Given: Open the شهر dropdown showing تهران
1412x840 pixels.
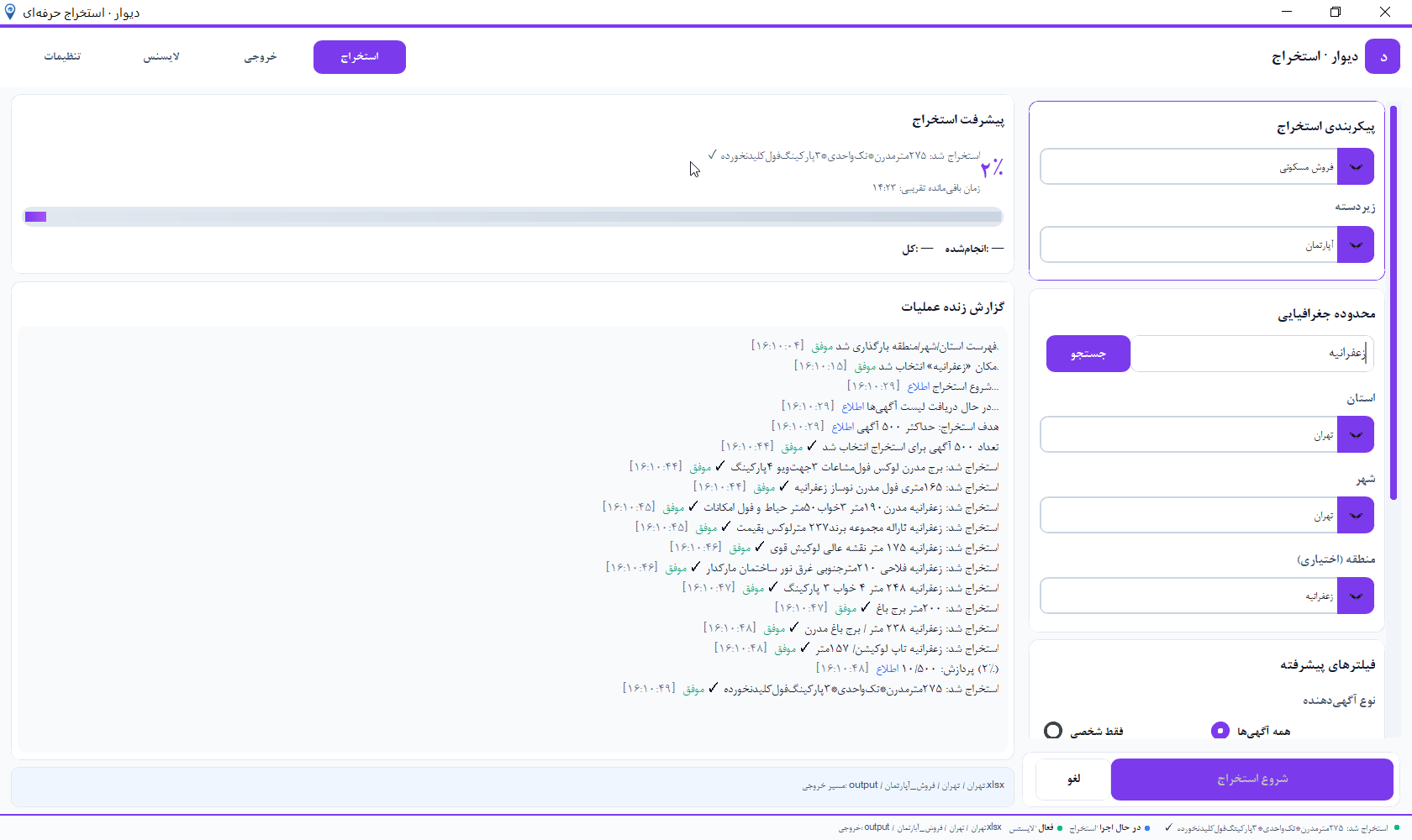Looking at the screenshot, I should coord(1207,515).
